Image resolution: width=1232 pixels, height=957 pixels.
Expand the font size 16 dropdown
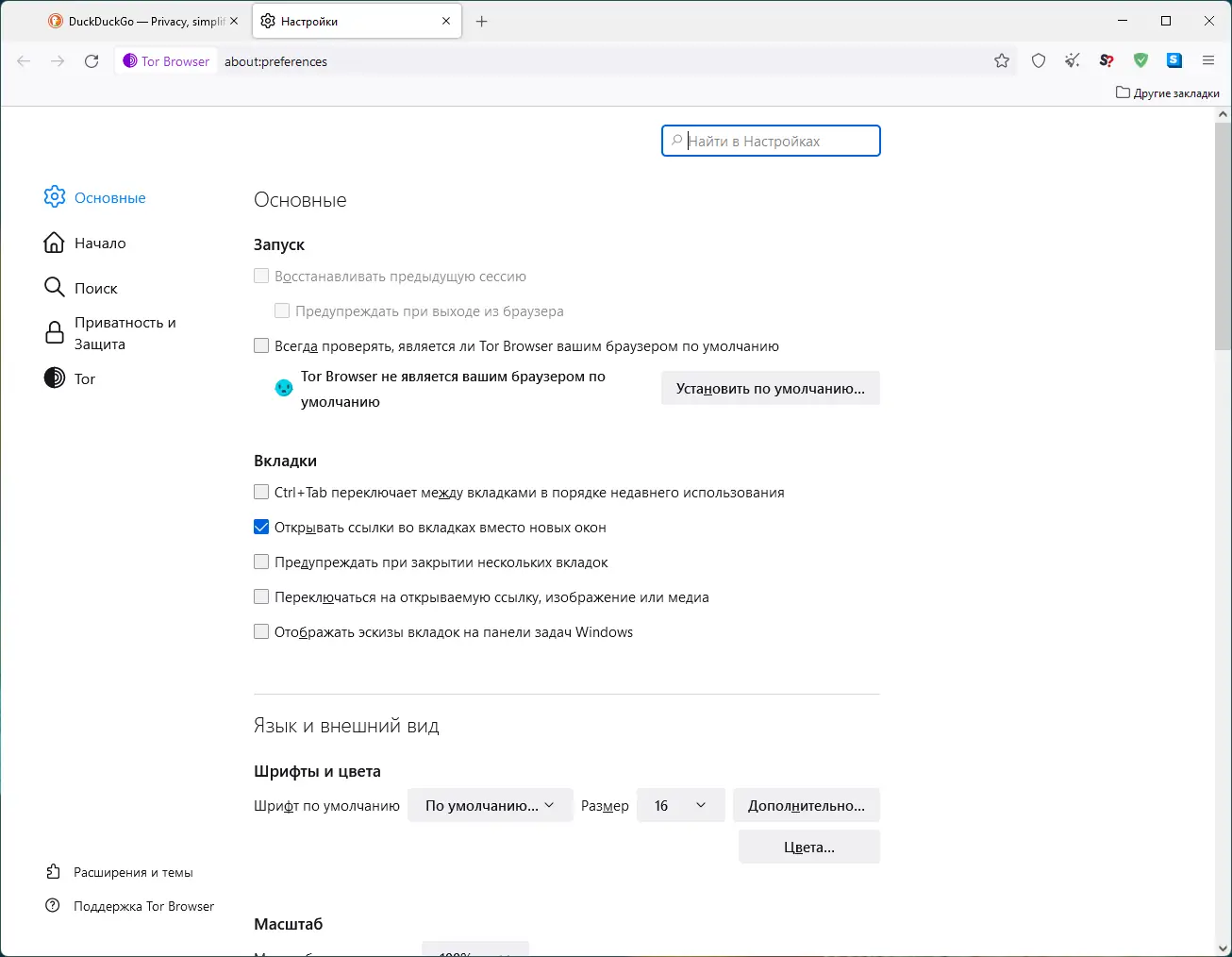680,806
